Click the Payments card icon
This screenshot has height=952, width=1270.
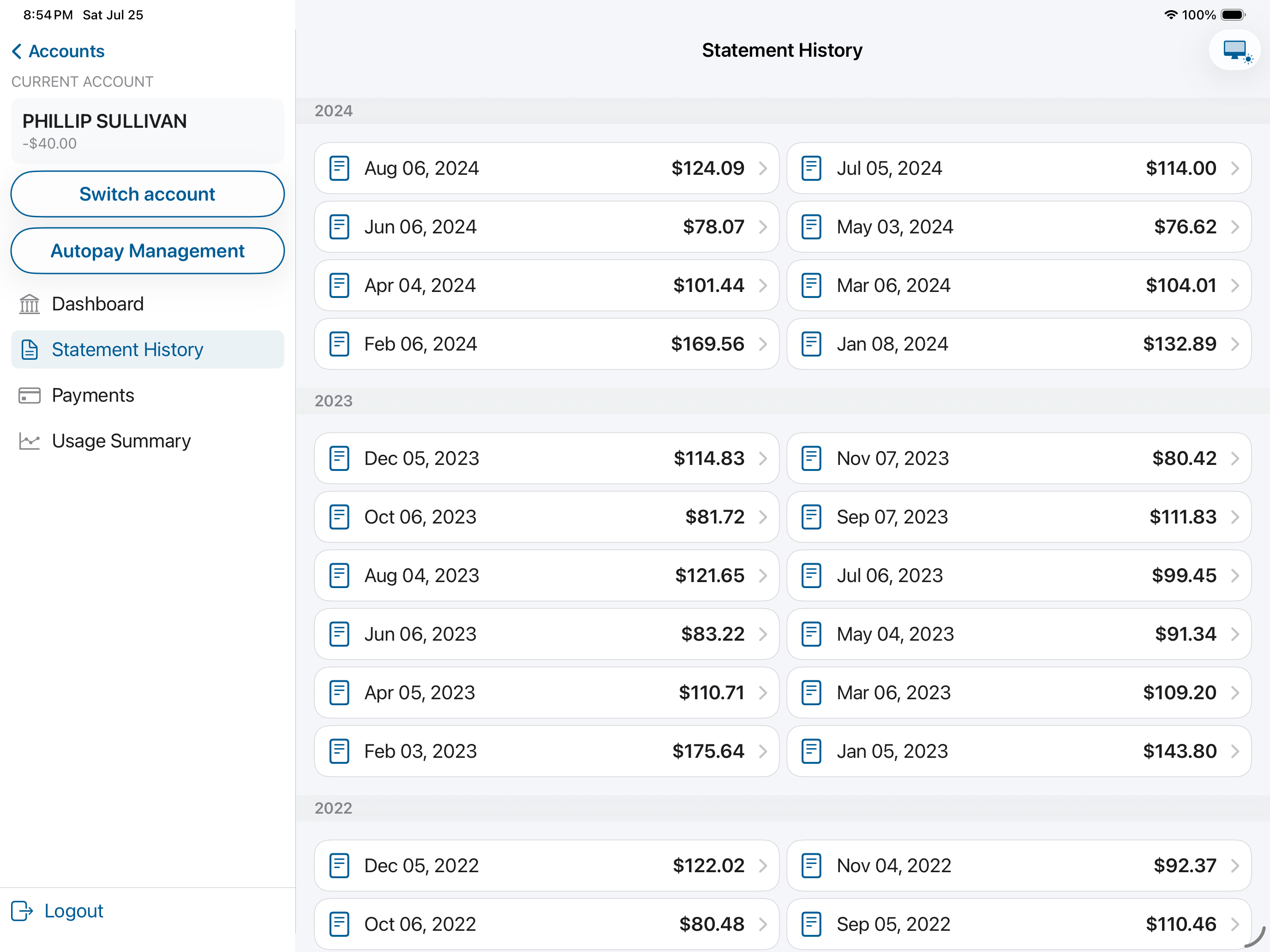click(x=29, y=395)
